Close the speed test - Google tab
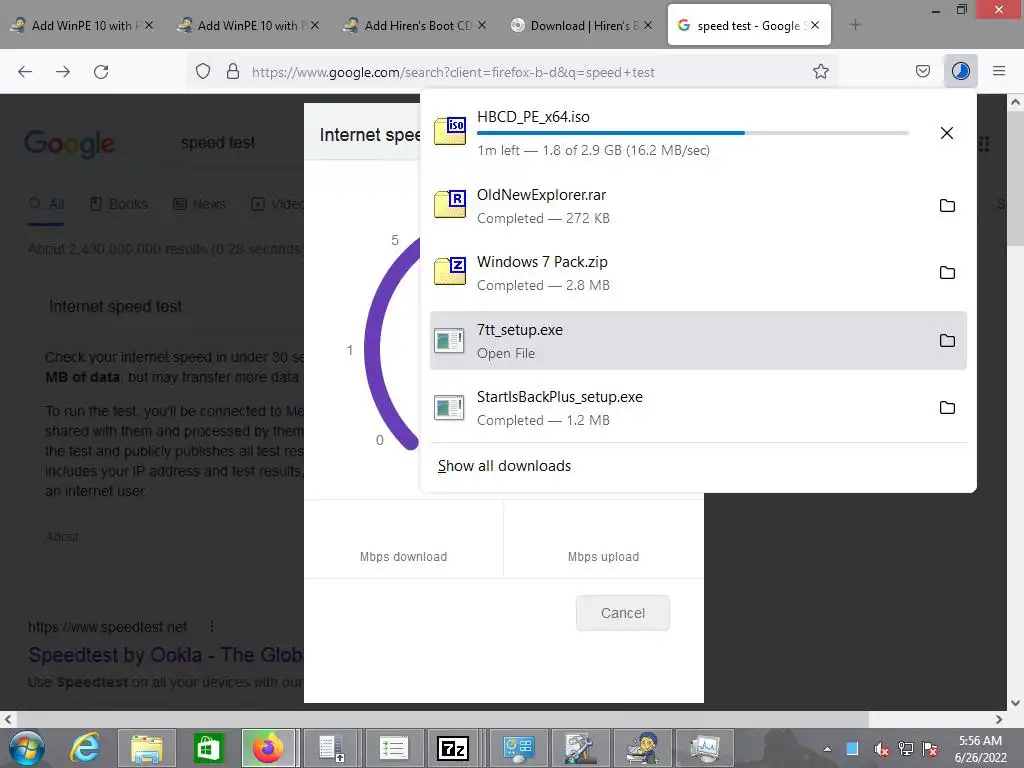The width and height of the screenshot is (1024, 768). click(x=815, y=25)
